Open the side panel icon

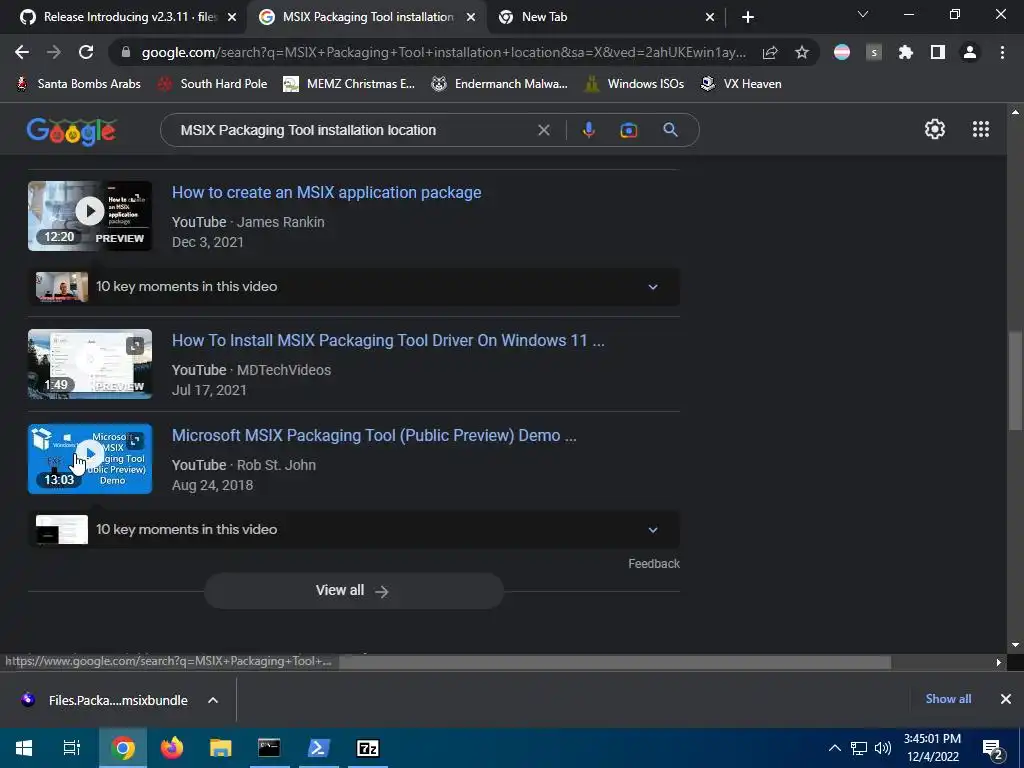click(x=938, y=52)
